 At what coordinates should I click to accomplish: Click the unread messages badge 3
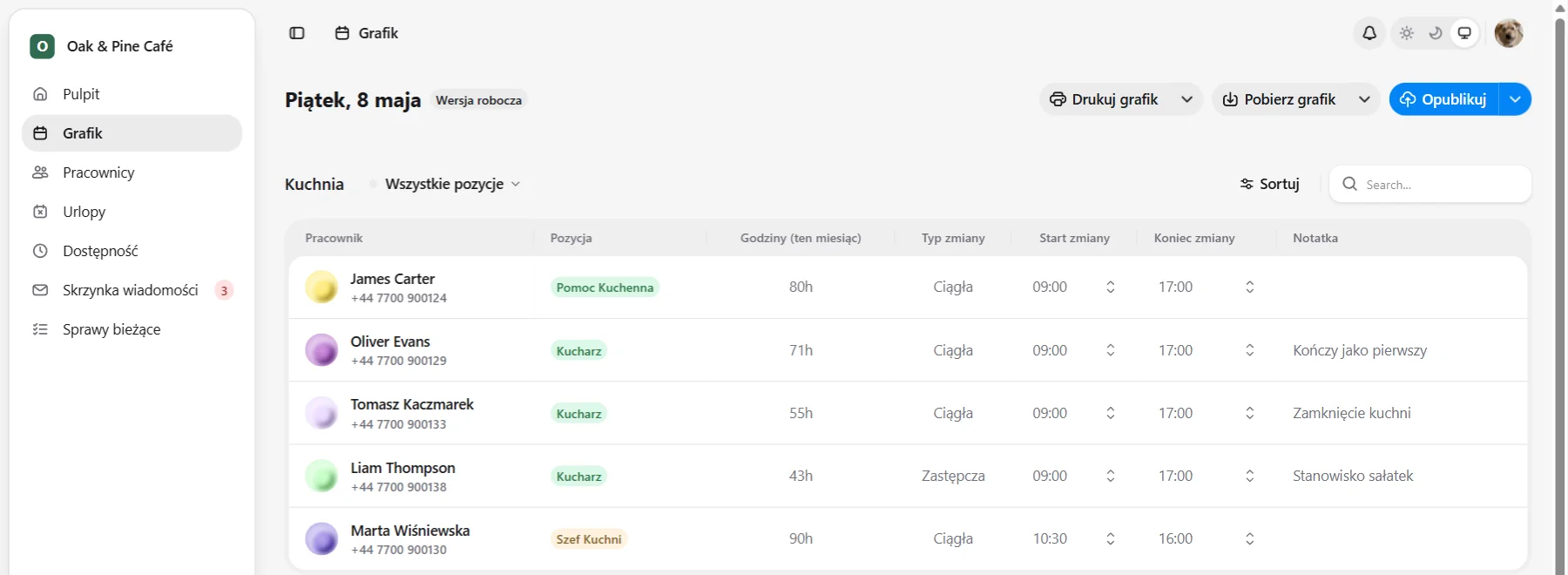[224, 291]
